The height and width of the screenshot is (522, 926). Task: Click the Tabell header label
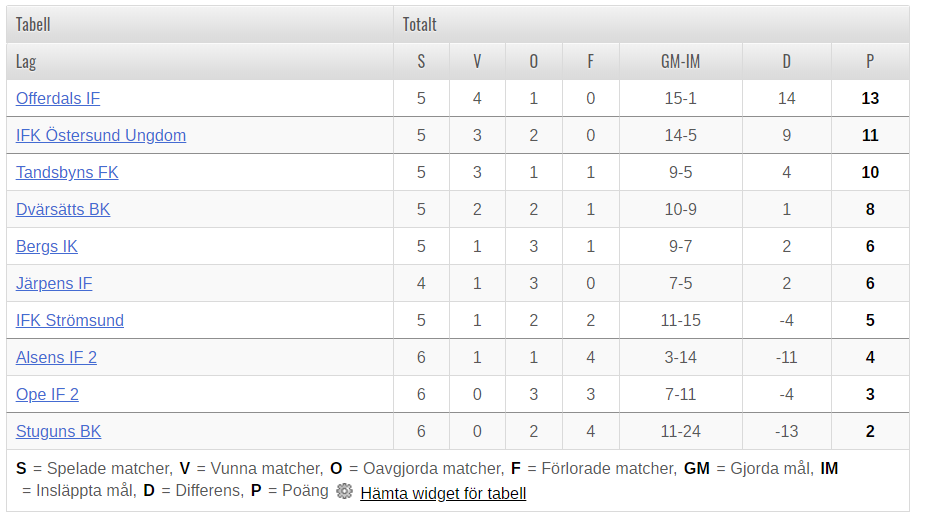(x=33, y=24)
